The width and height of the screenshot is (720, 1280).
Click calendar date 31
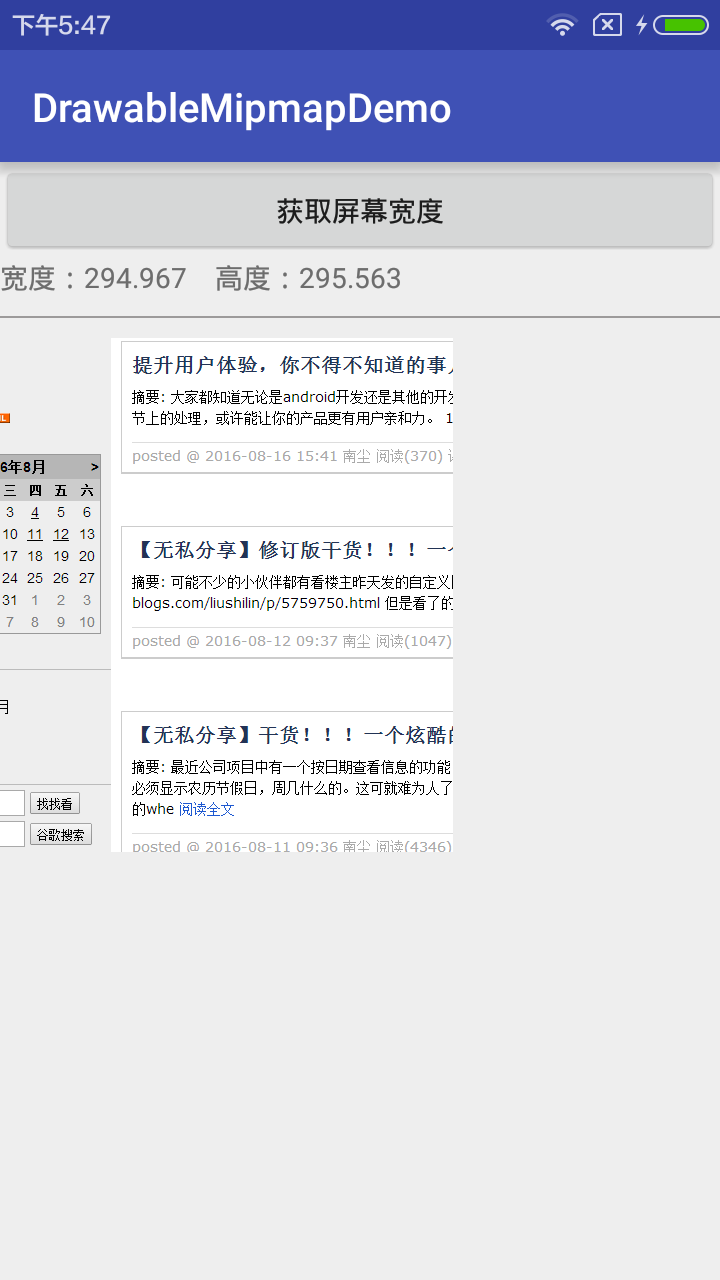coord(10,600)
